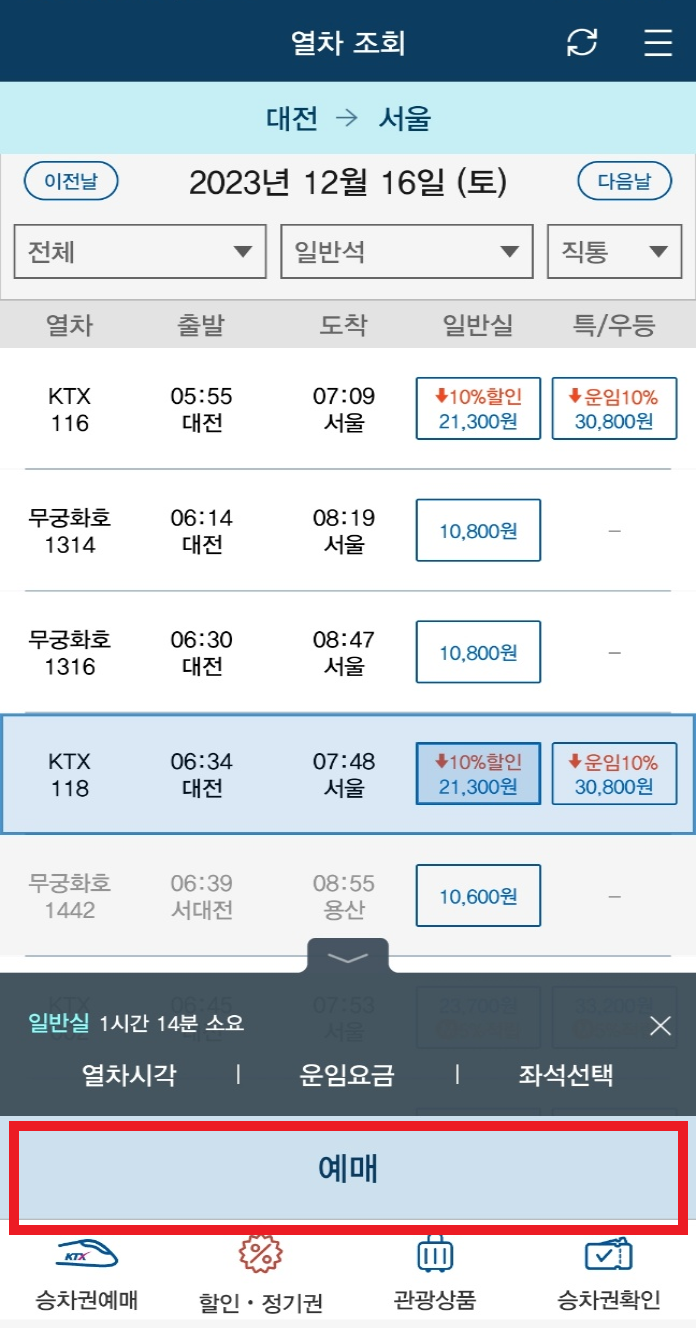Refresh the train search results
Viewport: 696px width, 1328px height.
(x=581, y=42)
